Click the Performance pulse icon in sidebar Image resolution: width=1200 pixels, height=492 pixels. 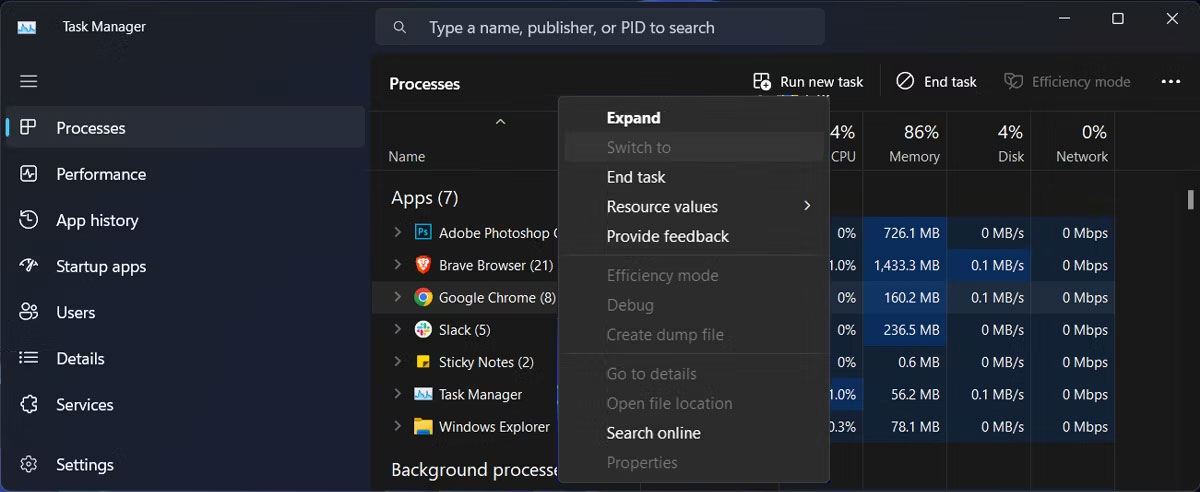(28, 174)
